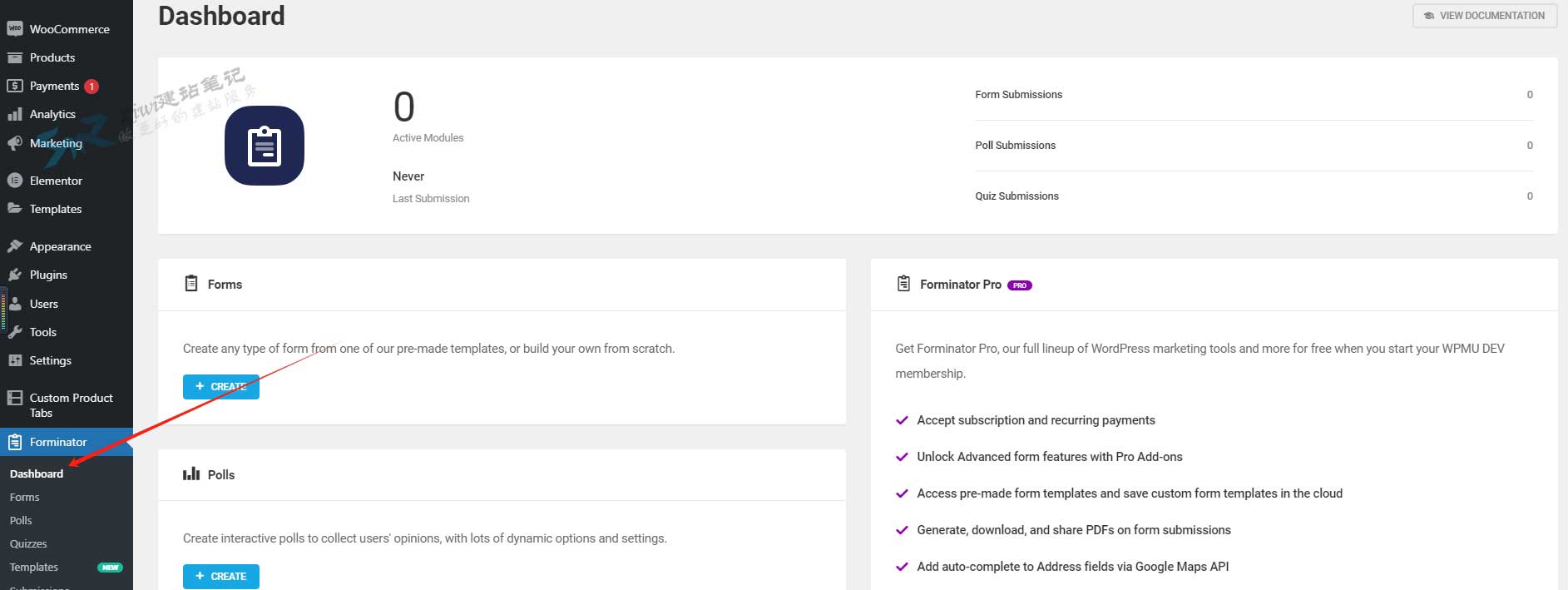This screenshot has height=590, width=1568.
Task: Open the Settings menu
Action: [x=67, y=360]
